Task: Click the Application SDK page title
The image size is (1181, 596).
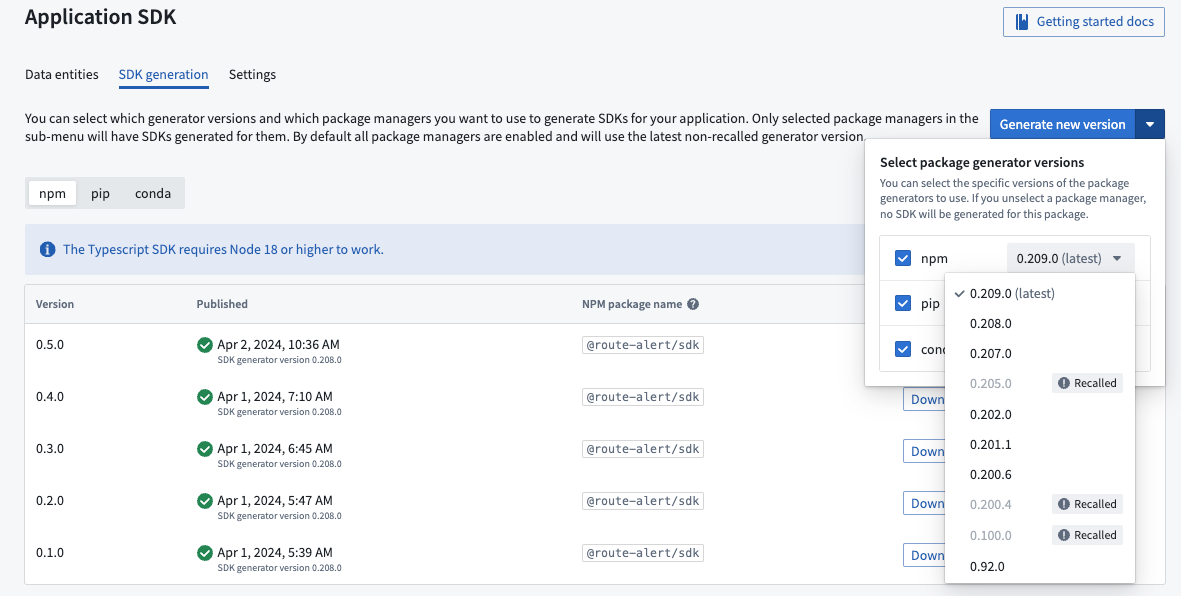Action: pos(100,17)
